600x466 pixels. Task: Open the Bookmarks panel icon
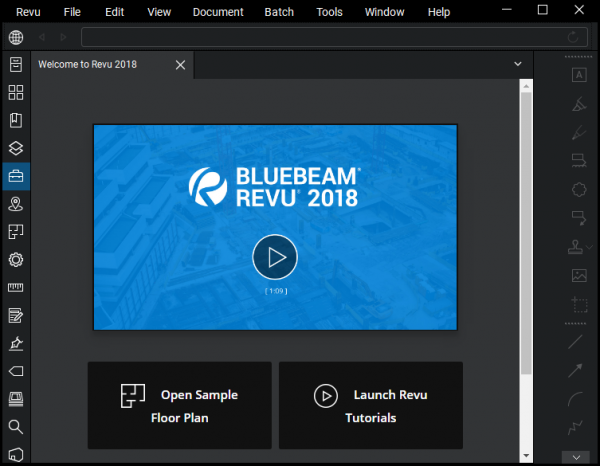pyautogui.click(x=15, y=121)
